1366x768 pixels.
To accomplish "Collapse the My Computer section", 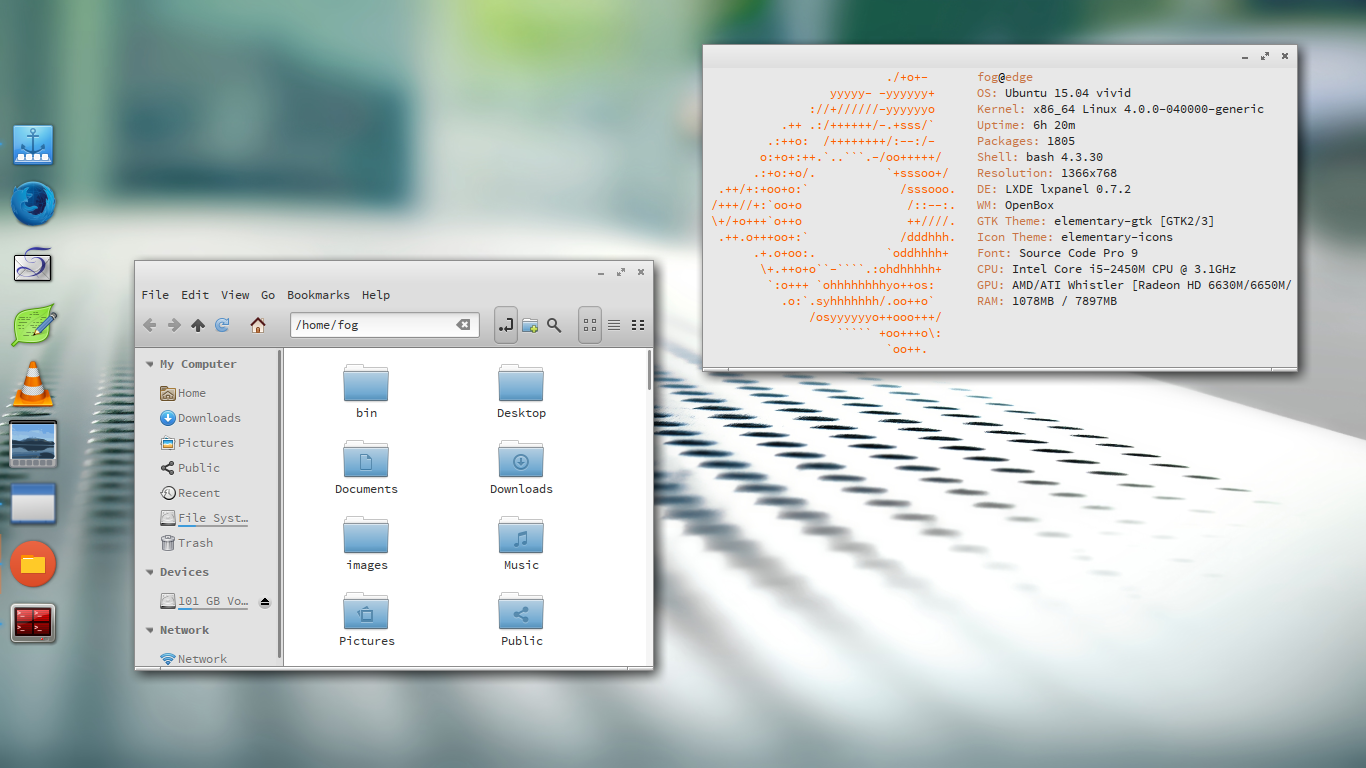I will coord(150,365).
